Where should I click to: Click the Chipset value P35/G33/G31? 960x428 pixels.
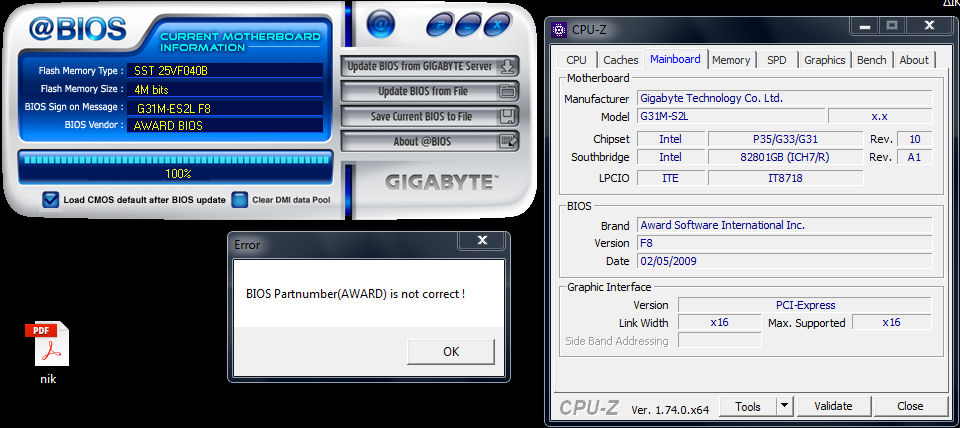(x=785, y=139)
